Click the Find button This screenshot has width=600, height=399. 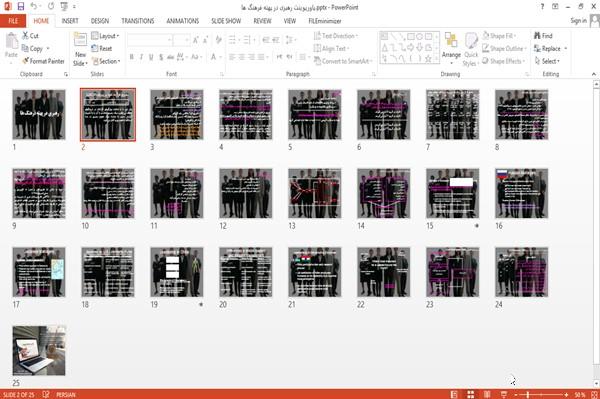click(x=543, y=36)
